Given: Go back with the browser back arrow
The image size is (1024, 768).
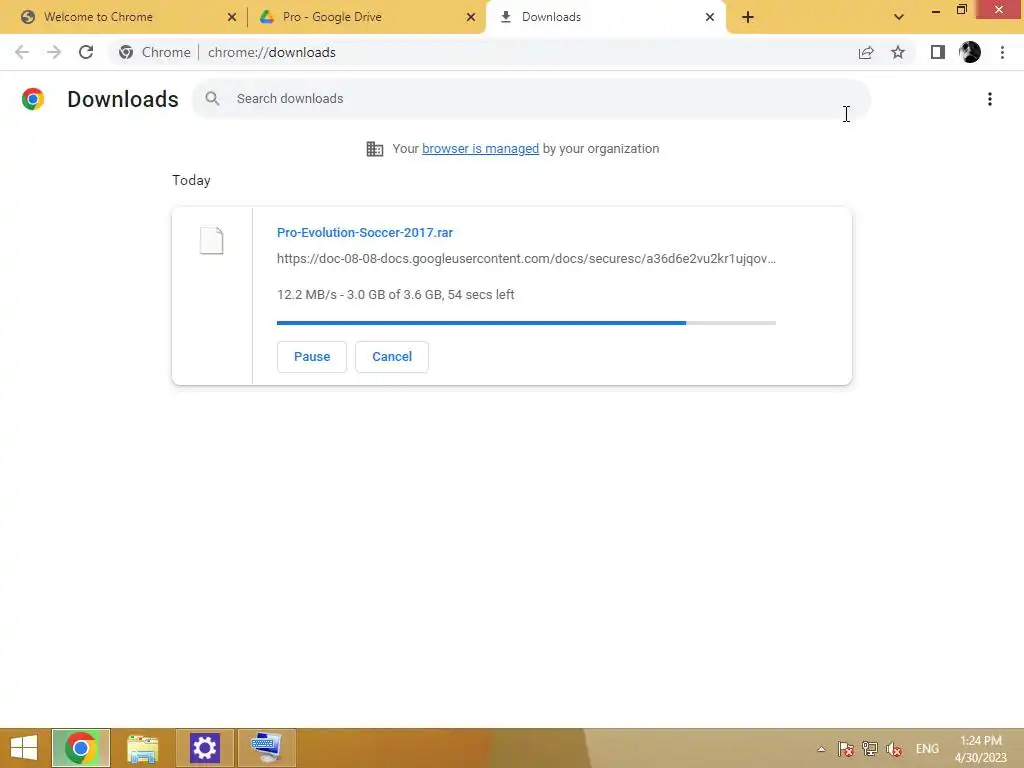Looking at the screenshot, I should (x=22, y=52).
